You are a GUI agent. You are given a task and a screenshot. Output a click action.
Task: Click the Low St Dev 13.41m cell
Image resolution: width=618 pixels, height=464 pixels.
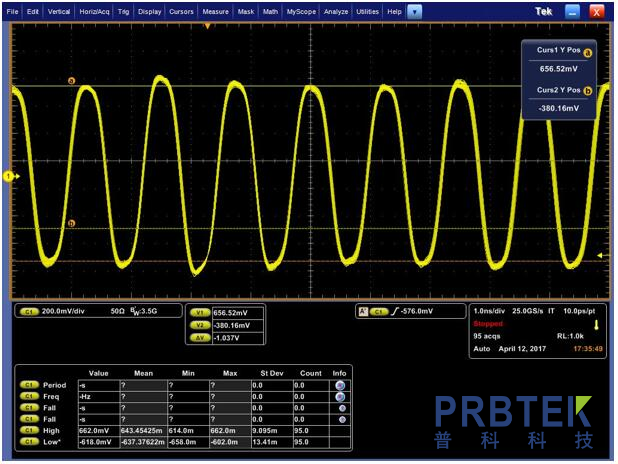pyautogui.click(x=272, y=442)
